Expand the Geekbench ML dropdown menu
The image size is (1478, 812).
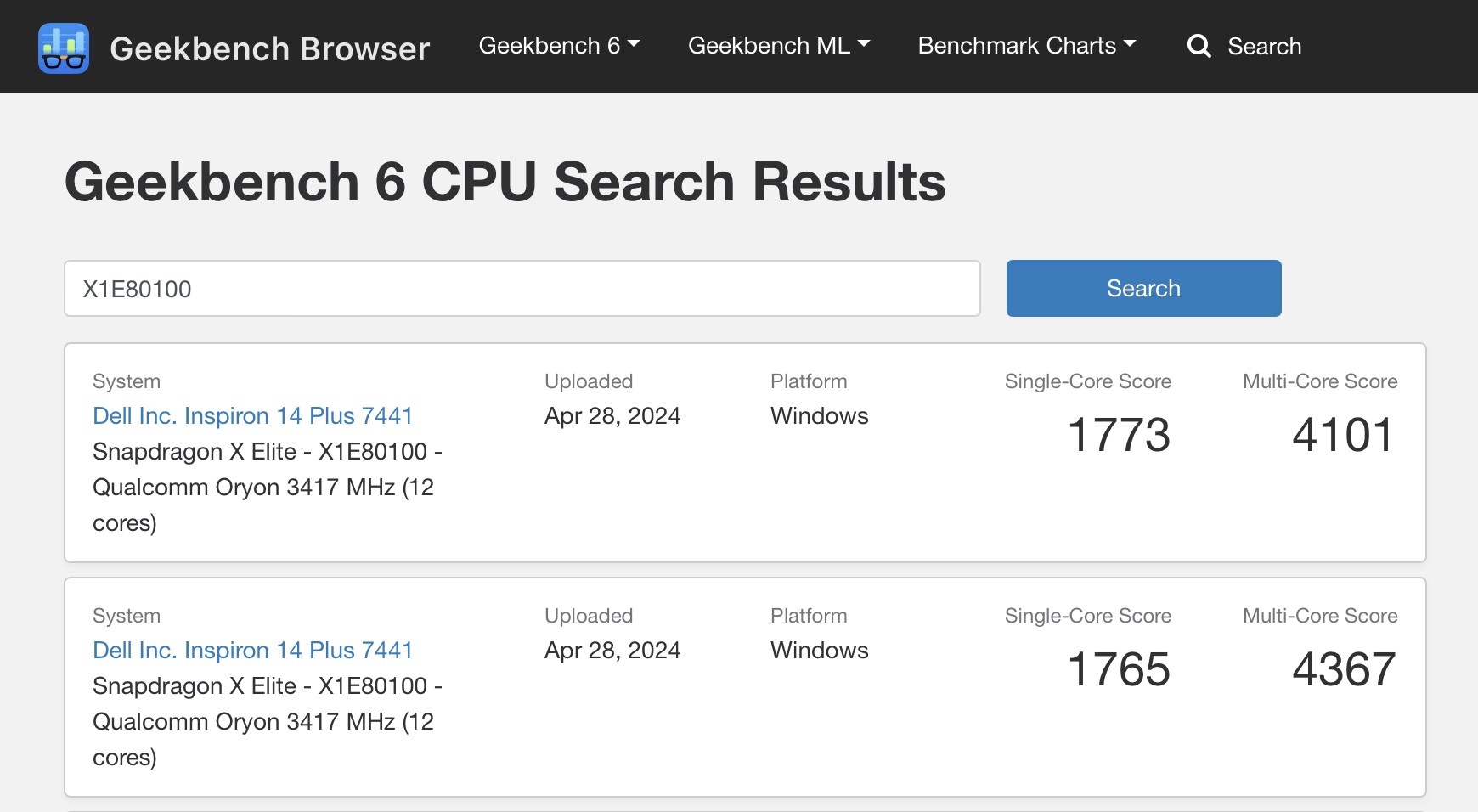(778, 46)
